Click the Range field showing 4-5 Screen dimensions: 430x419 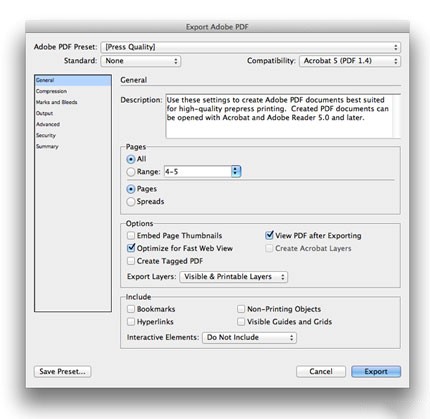[x=197, y=172]
